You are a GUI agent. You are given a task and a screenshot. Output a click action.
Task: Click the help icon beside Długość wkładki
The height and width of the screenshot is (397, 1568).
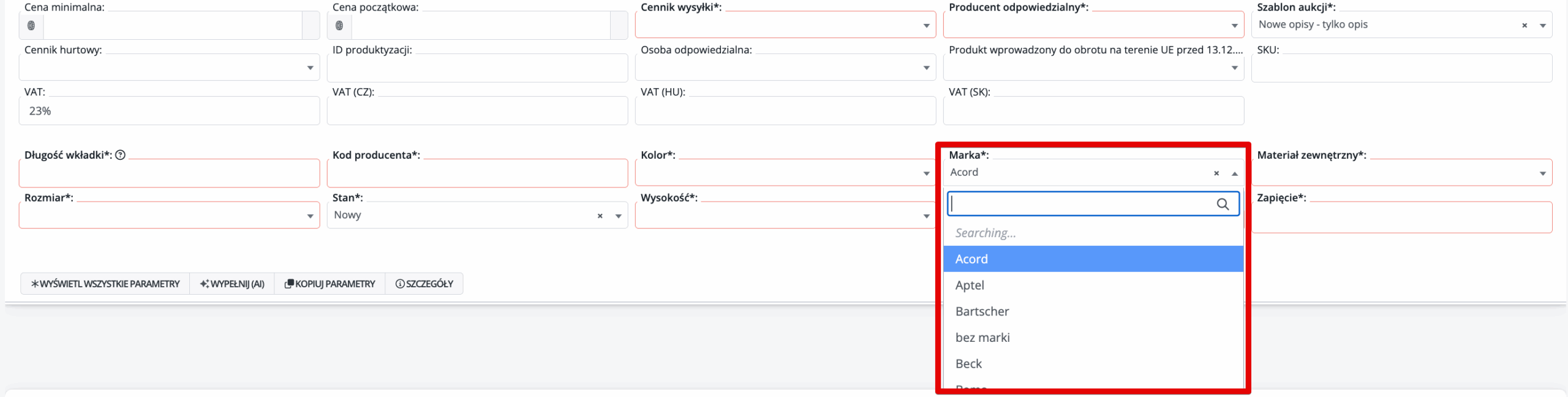tap(121, 155)
